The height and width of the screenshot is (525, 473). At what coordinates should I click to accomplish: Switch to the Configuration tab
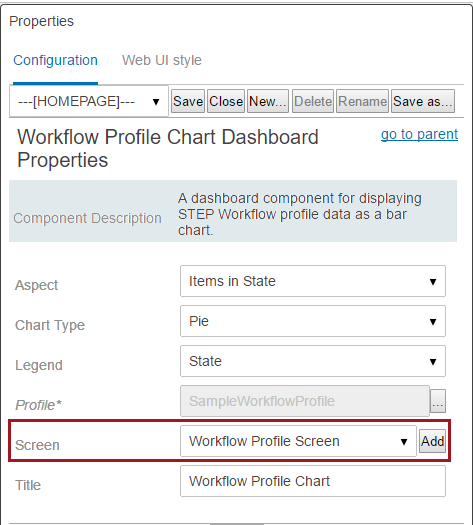click(56, 61)
